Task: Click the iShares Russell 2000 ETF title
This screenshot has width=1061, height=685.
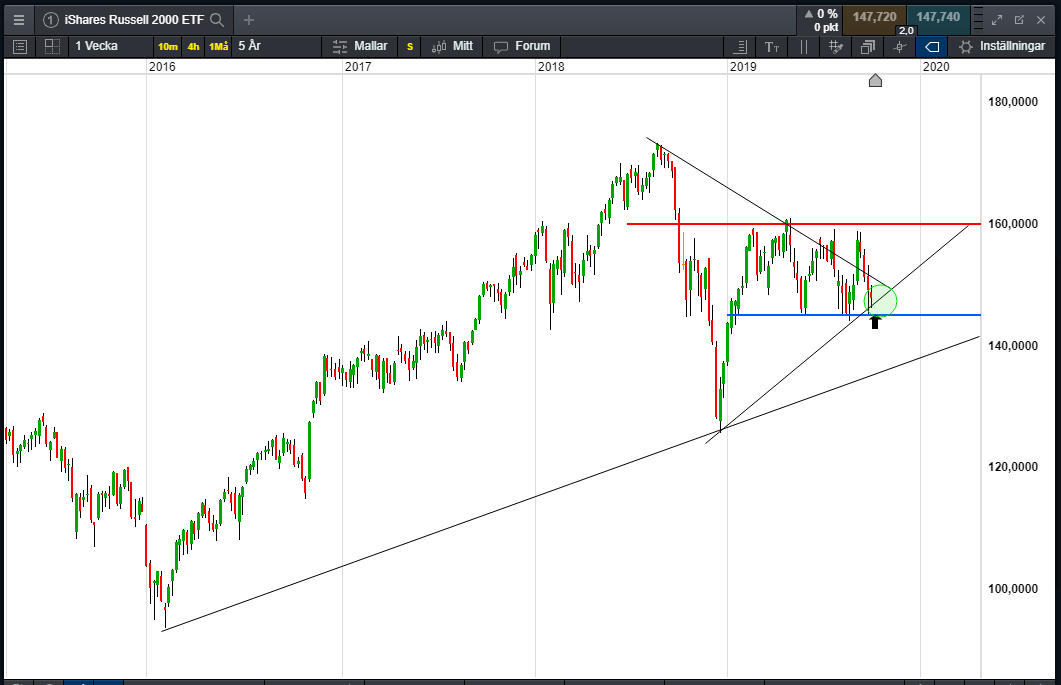Action: click(x=134, y=20)
